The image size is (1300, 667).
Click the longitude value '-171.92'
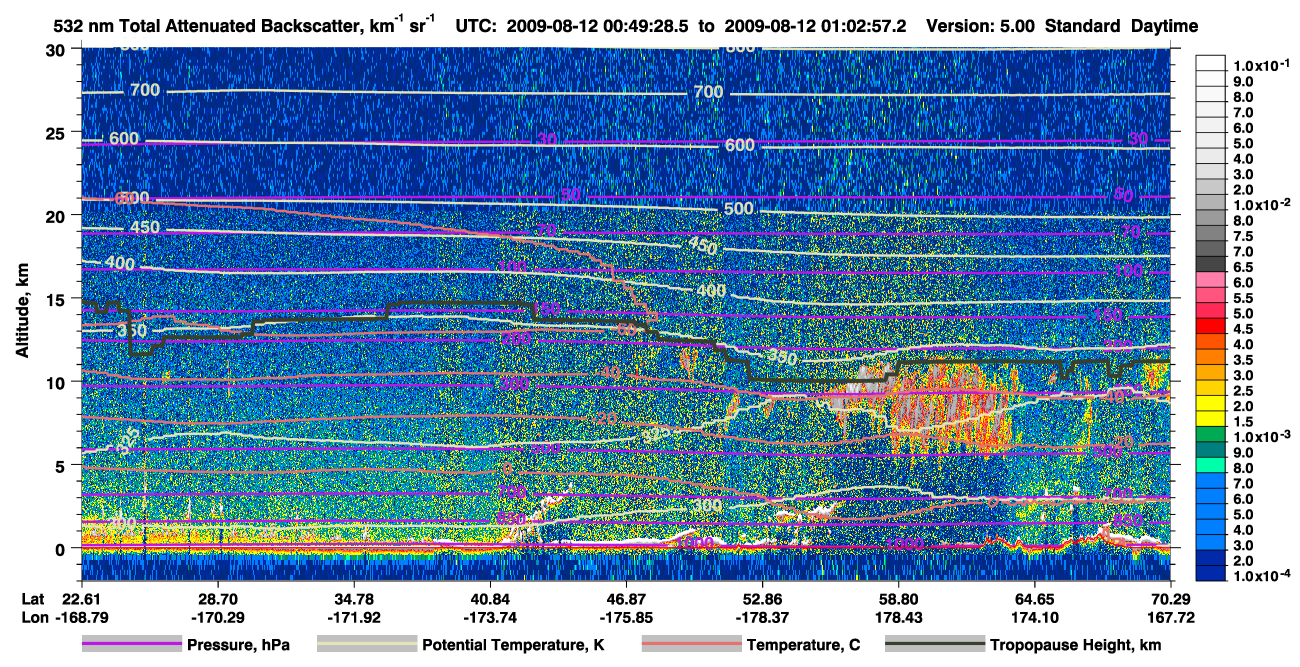(354, 617)
